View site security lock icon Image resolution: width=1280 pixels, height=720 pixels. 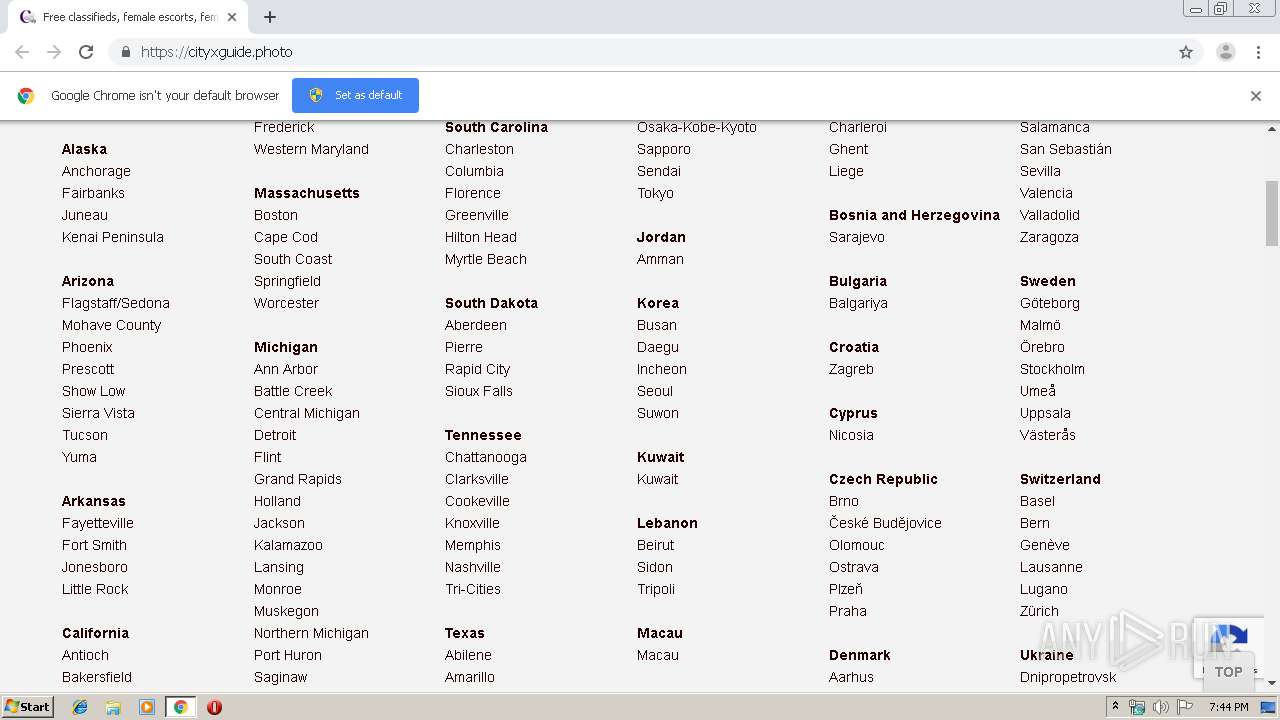click(125, 52)
